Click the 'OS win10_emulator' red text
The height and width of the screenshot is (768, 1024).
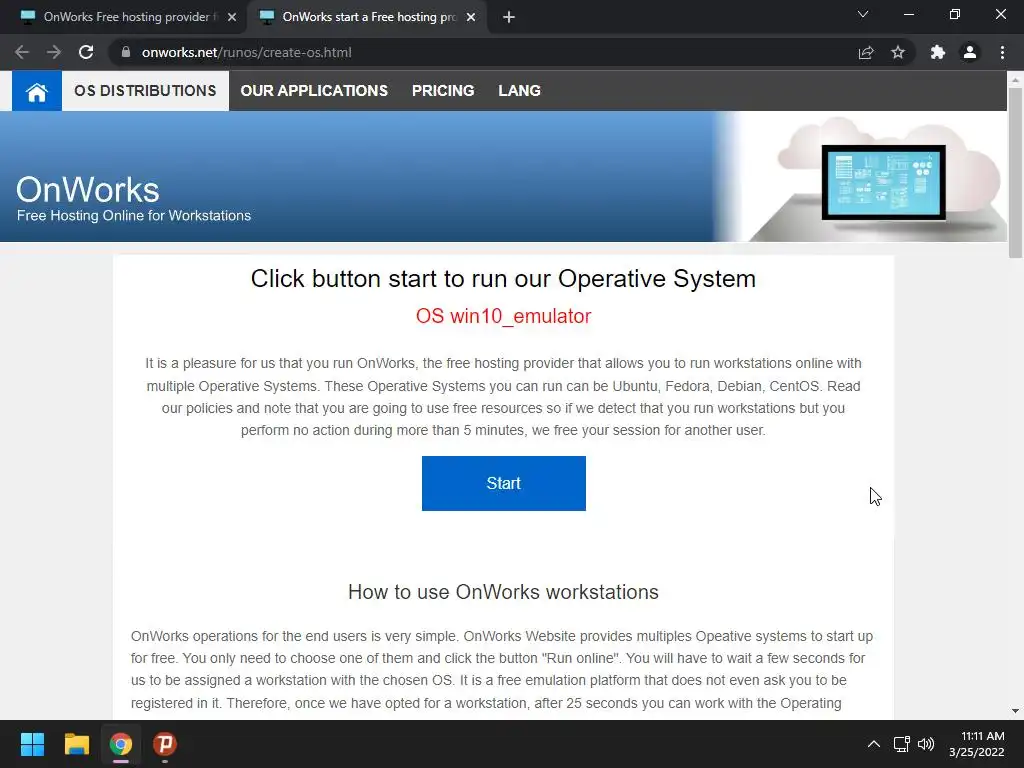coord(504,316)
